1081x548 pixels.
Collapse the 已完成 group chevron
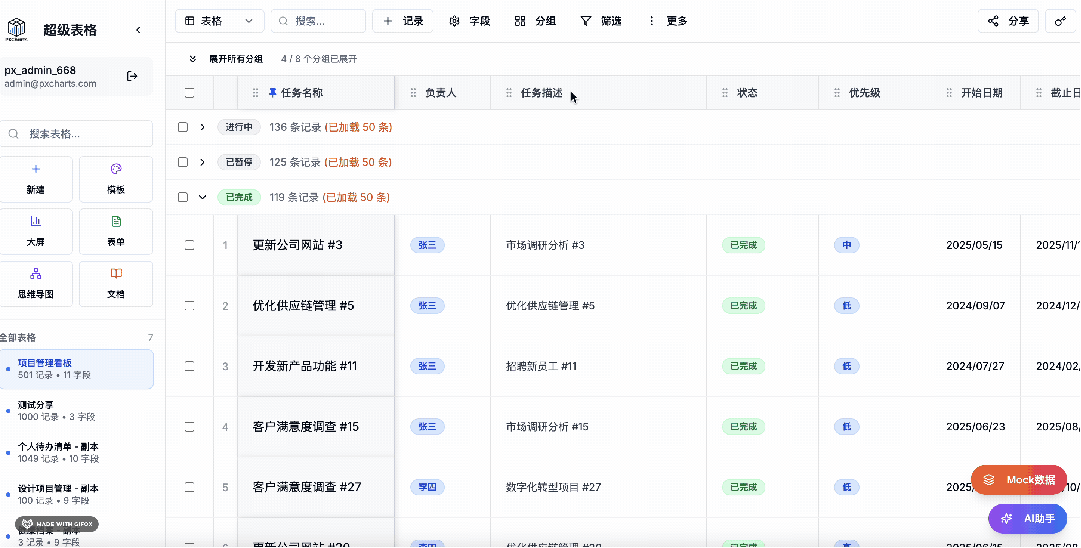click(x=203, y=197)
